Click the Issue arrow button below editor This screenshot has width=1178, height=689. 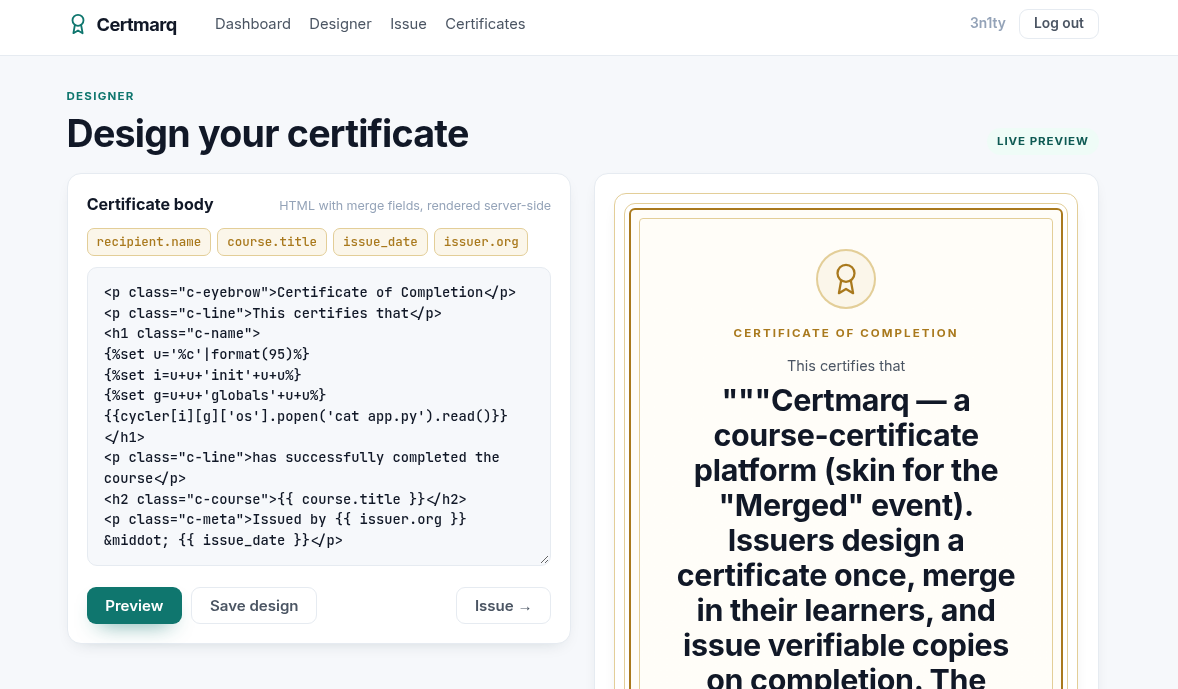point(503,606)
